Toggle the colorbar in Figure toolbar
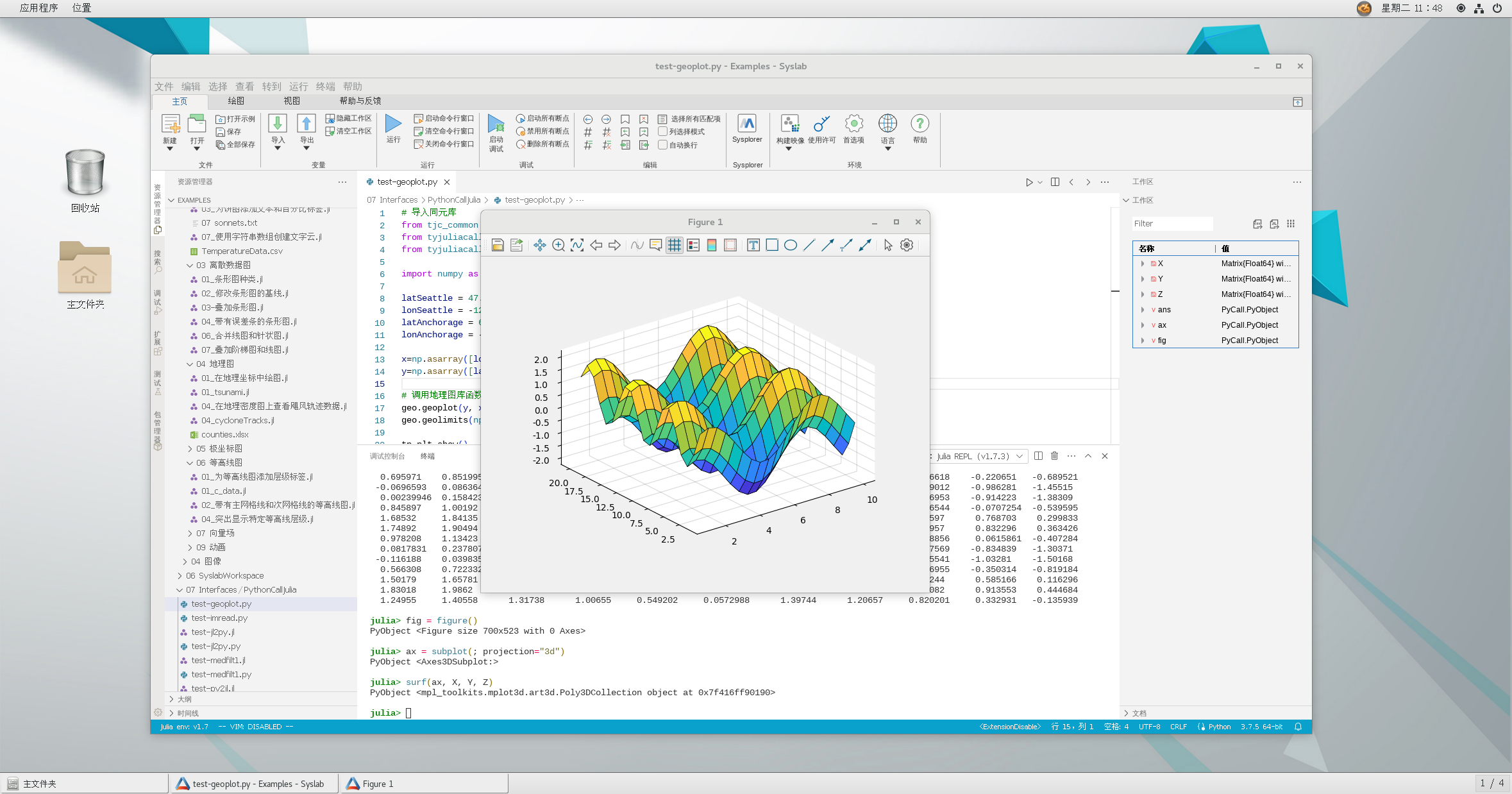Screen dimensions: 1512x794 [x=712, y=245]
